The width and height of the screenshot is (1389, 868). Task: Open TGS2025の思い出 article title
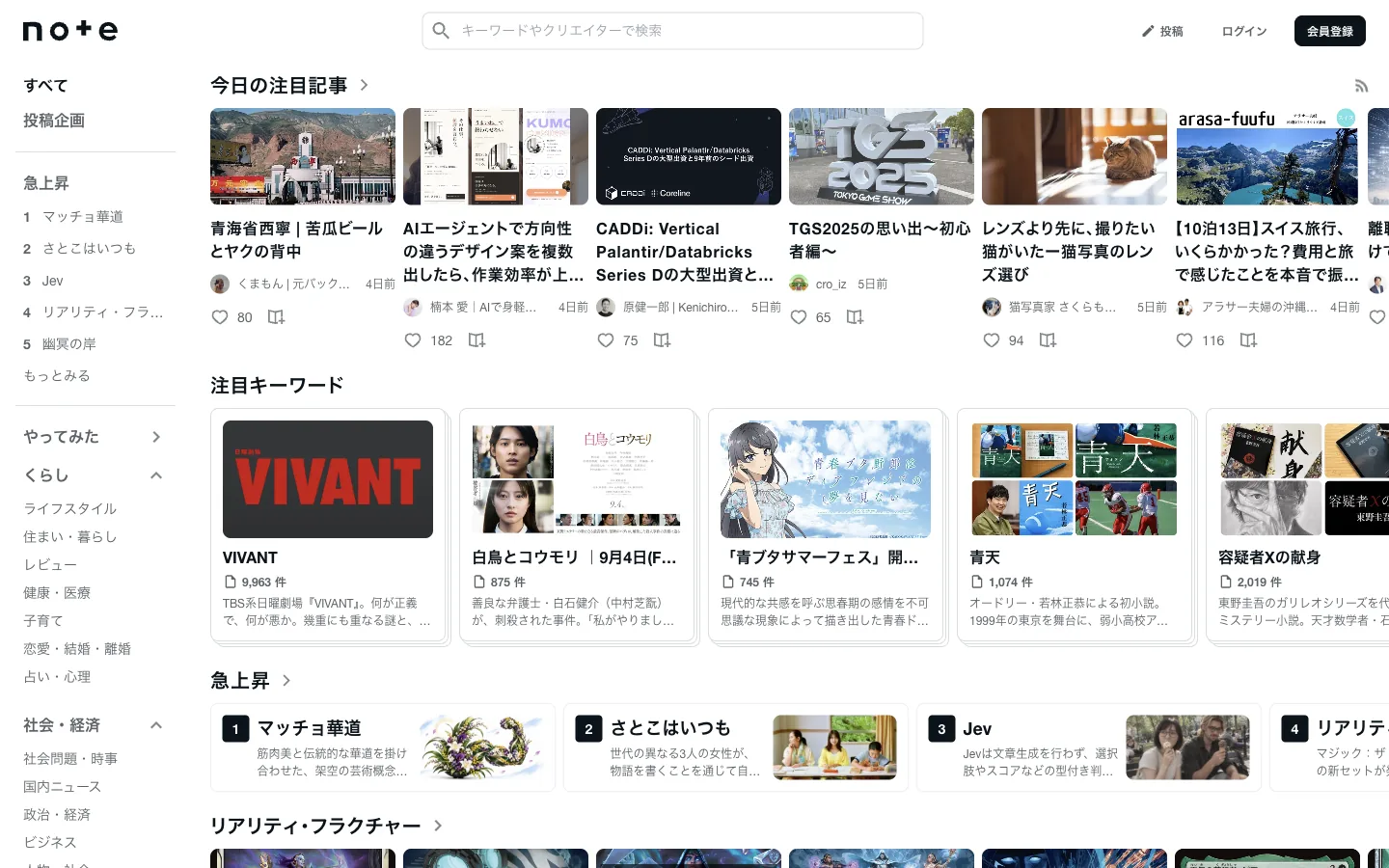(x=881, y=240)
